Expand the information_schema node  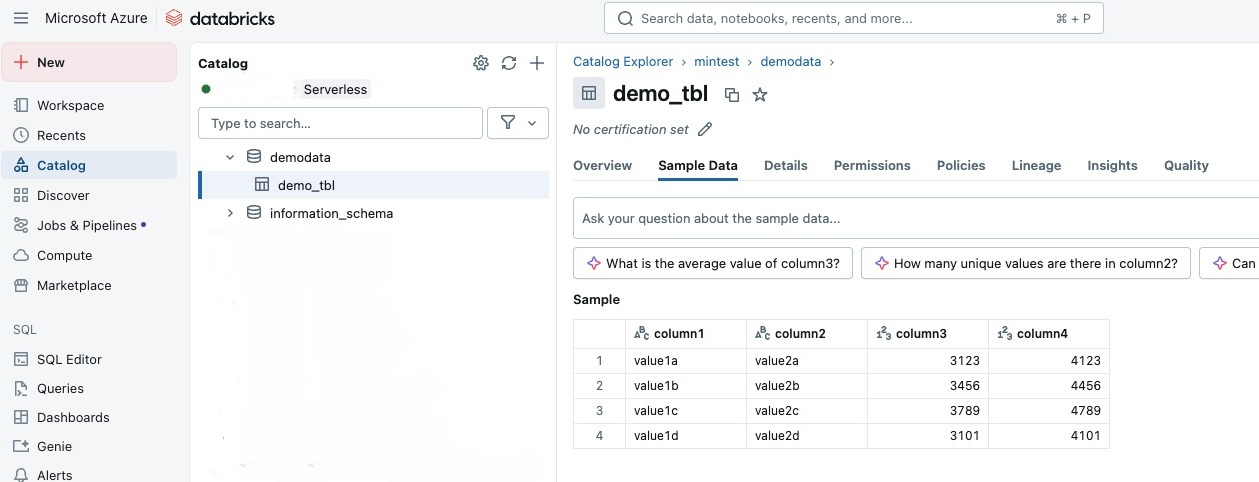click(230, 213)
